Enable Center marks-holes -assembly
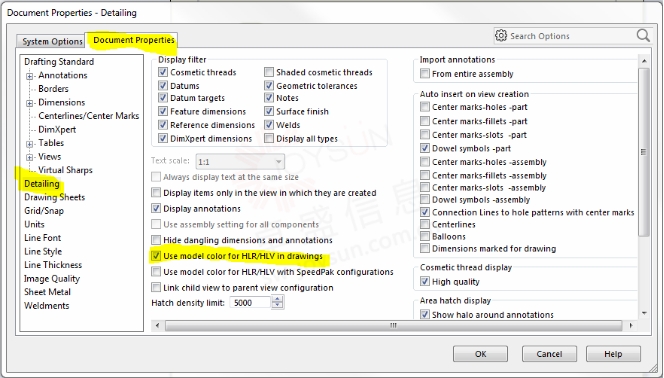Image resolution: width=664 pixels, height=378 pixels. pyautogui.click(x=425, y=162)
